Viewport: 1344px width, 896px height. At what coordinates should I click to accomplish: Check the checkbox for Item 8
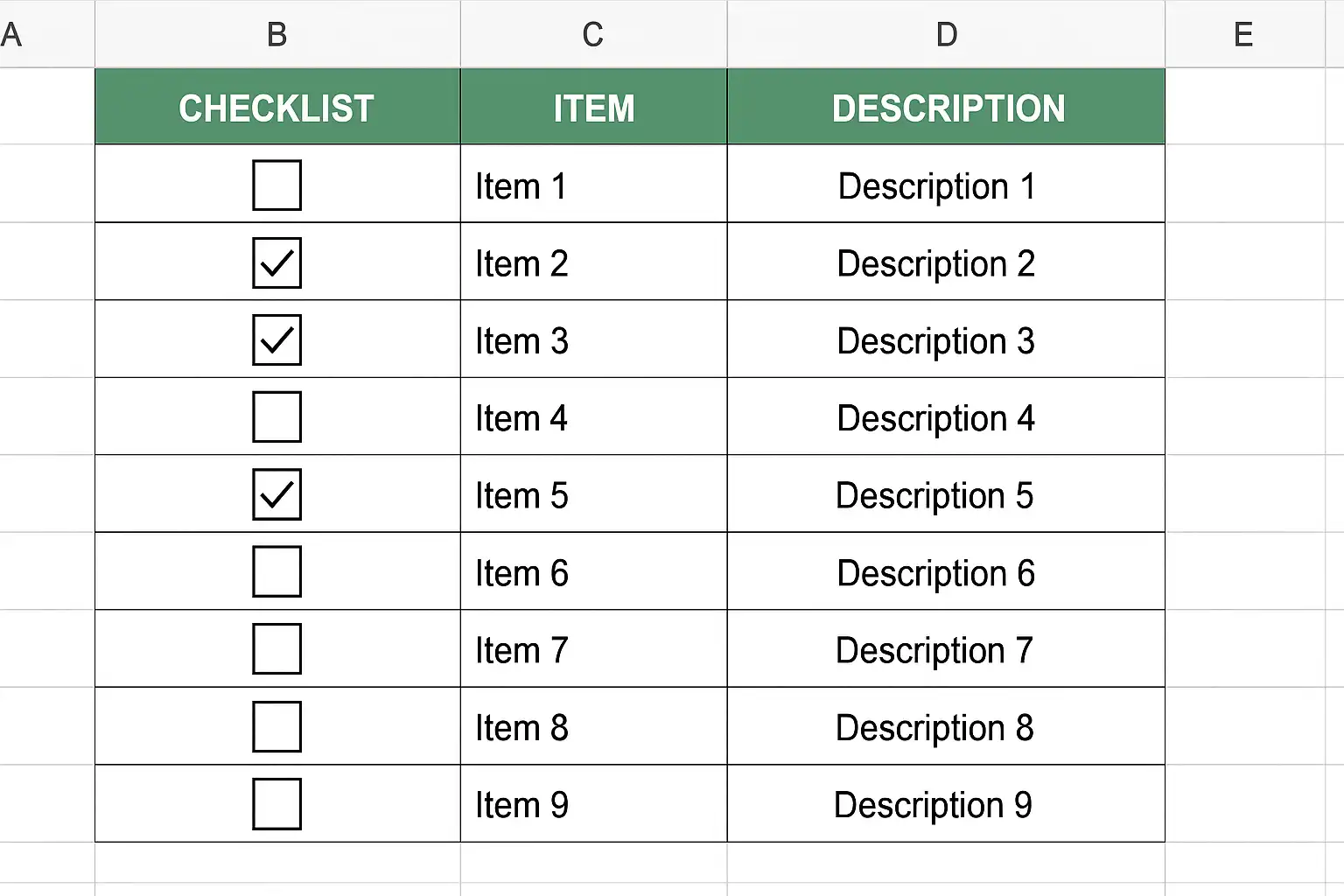pyautogui.click(x=276, y=726)
